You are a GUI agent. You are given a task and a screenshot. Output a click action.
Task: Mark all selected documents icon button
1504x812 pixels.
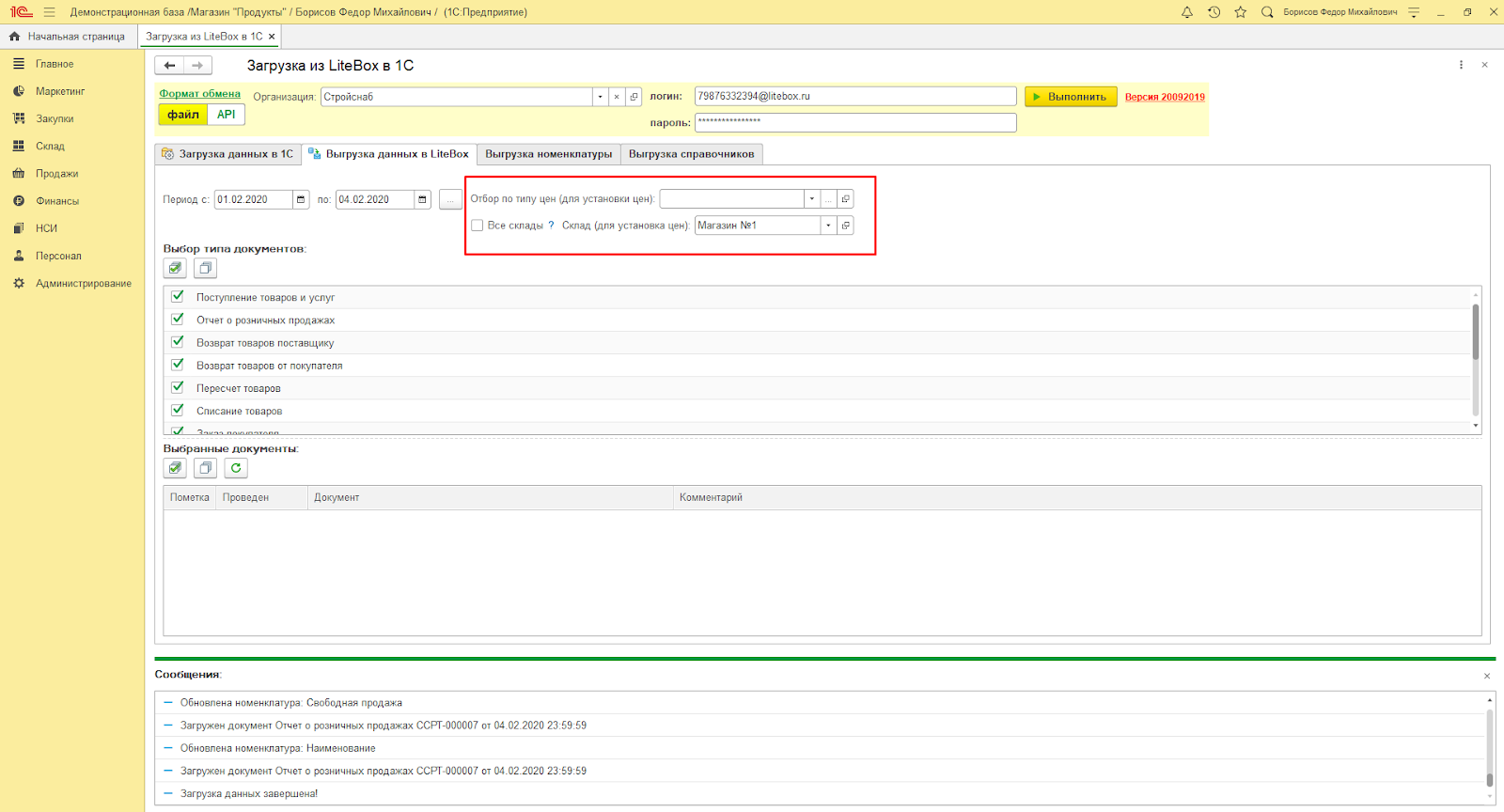click(175, 468)
